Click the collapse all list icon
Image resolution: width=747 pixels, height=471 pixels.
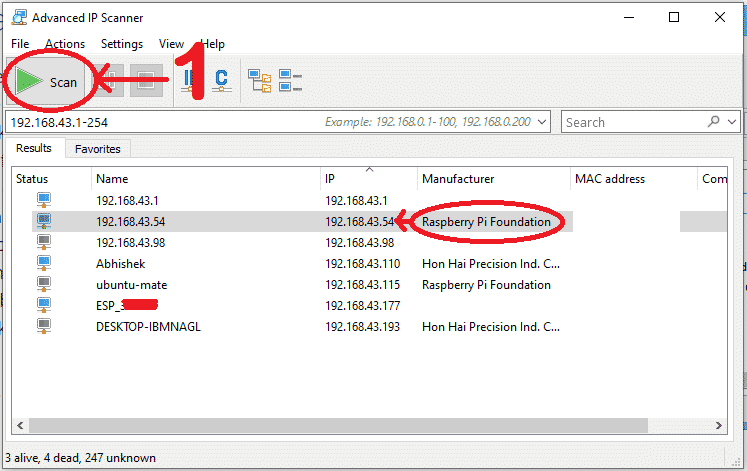290,80
